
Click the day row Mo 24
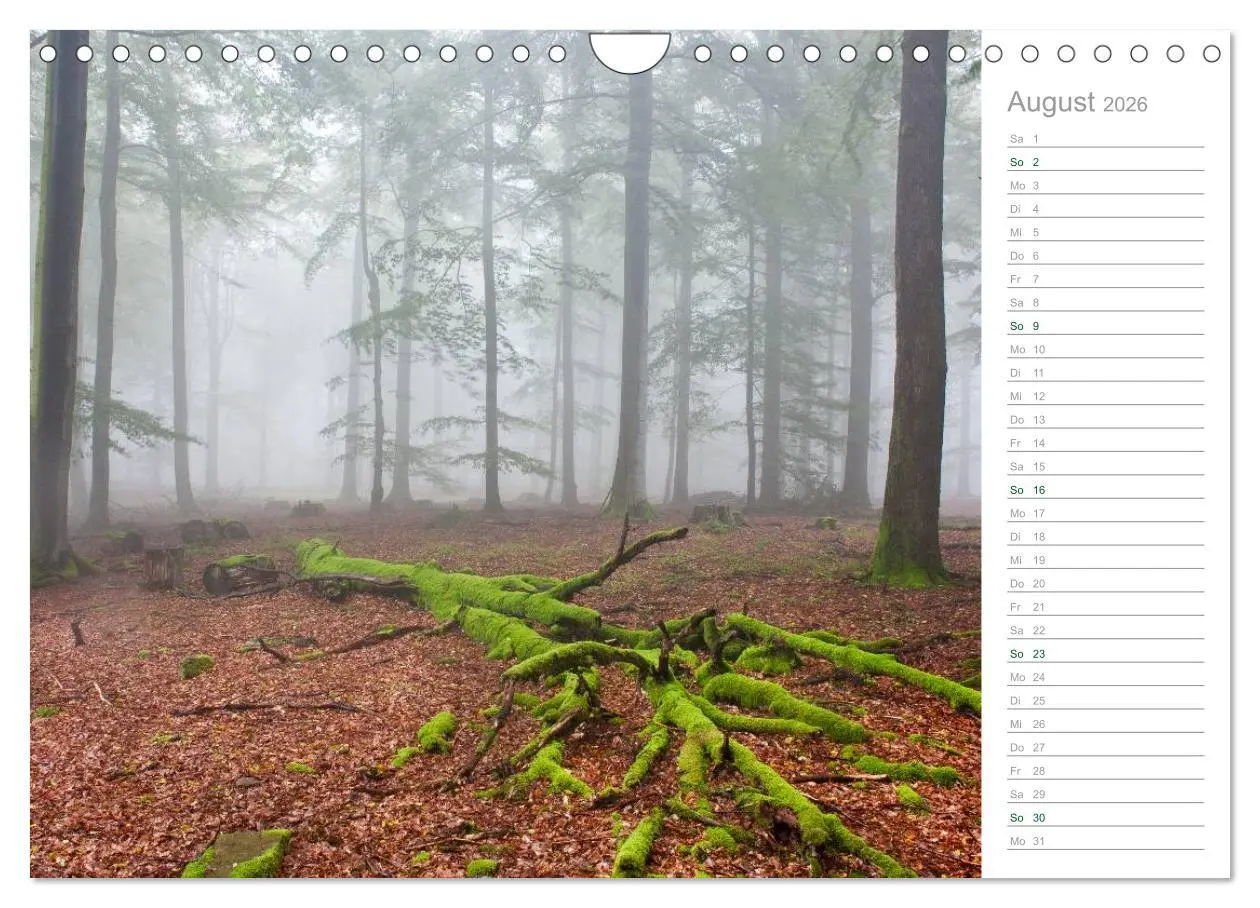[1105, 677]
